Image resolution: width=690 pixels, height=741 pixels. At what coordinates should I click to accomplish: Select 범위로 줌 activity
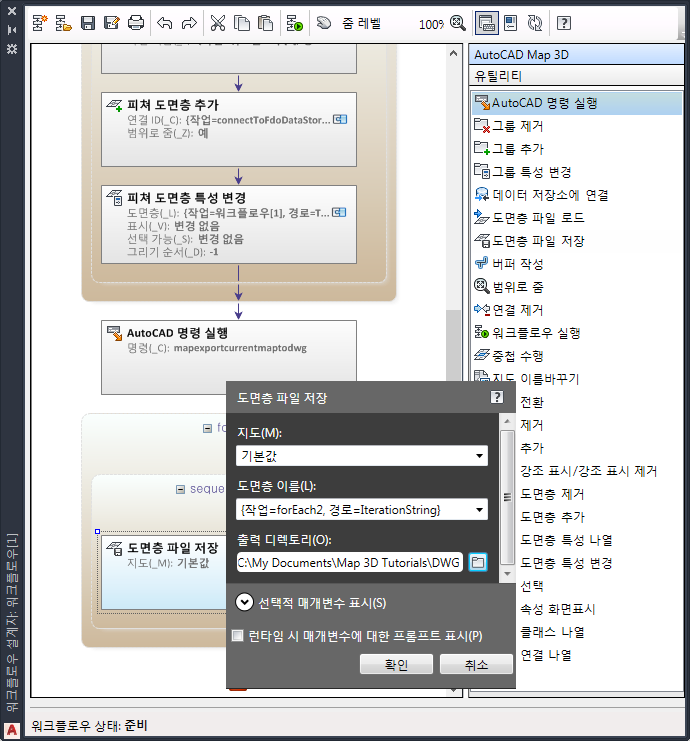577,287
